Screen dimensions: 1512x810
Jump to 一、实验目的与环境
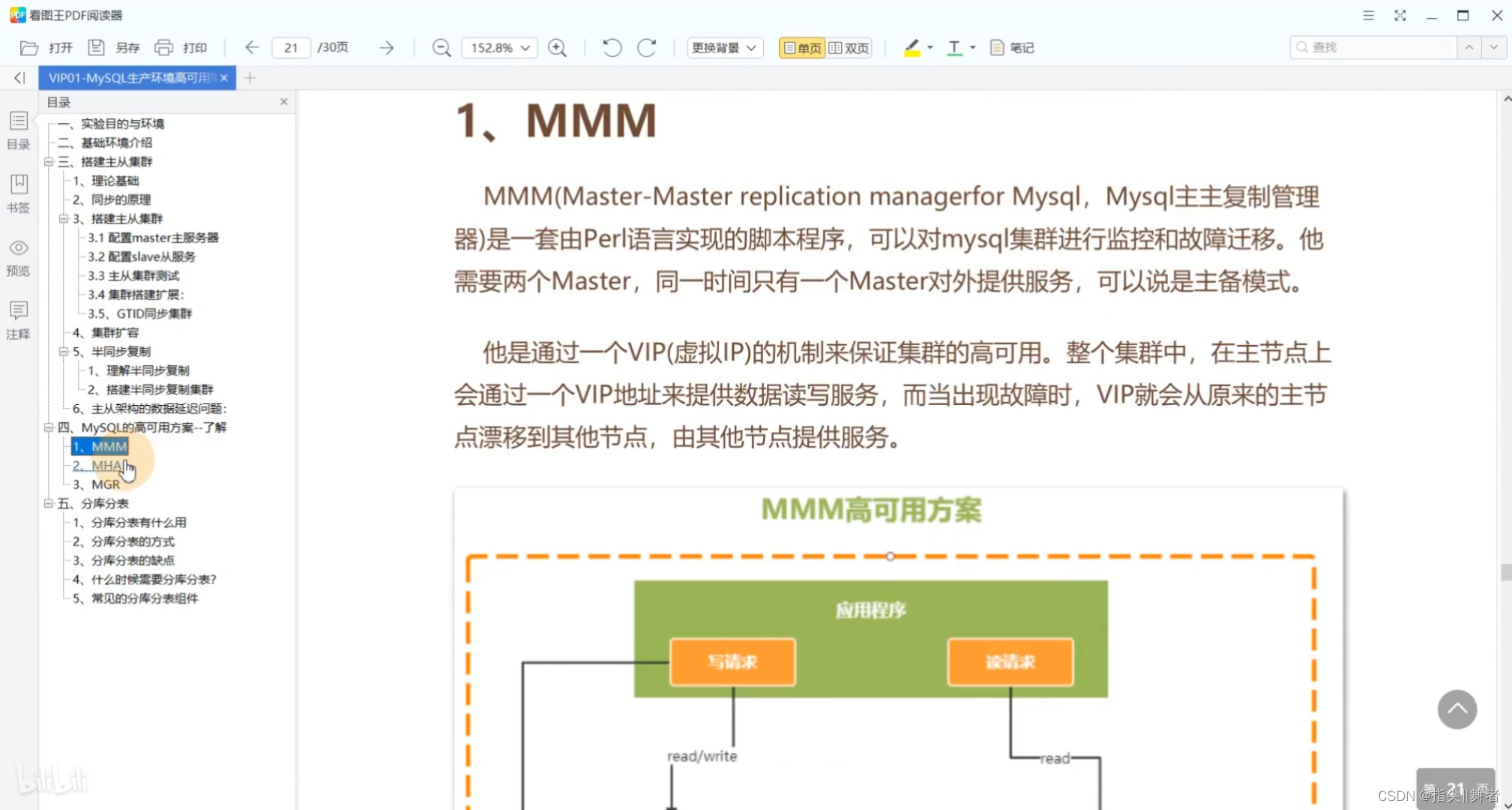111,124
